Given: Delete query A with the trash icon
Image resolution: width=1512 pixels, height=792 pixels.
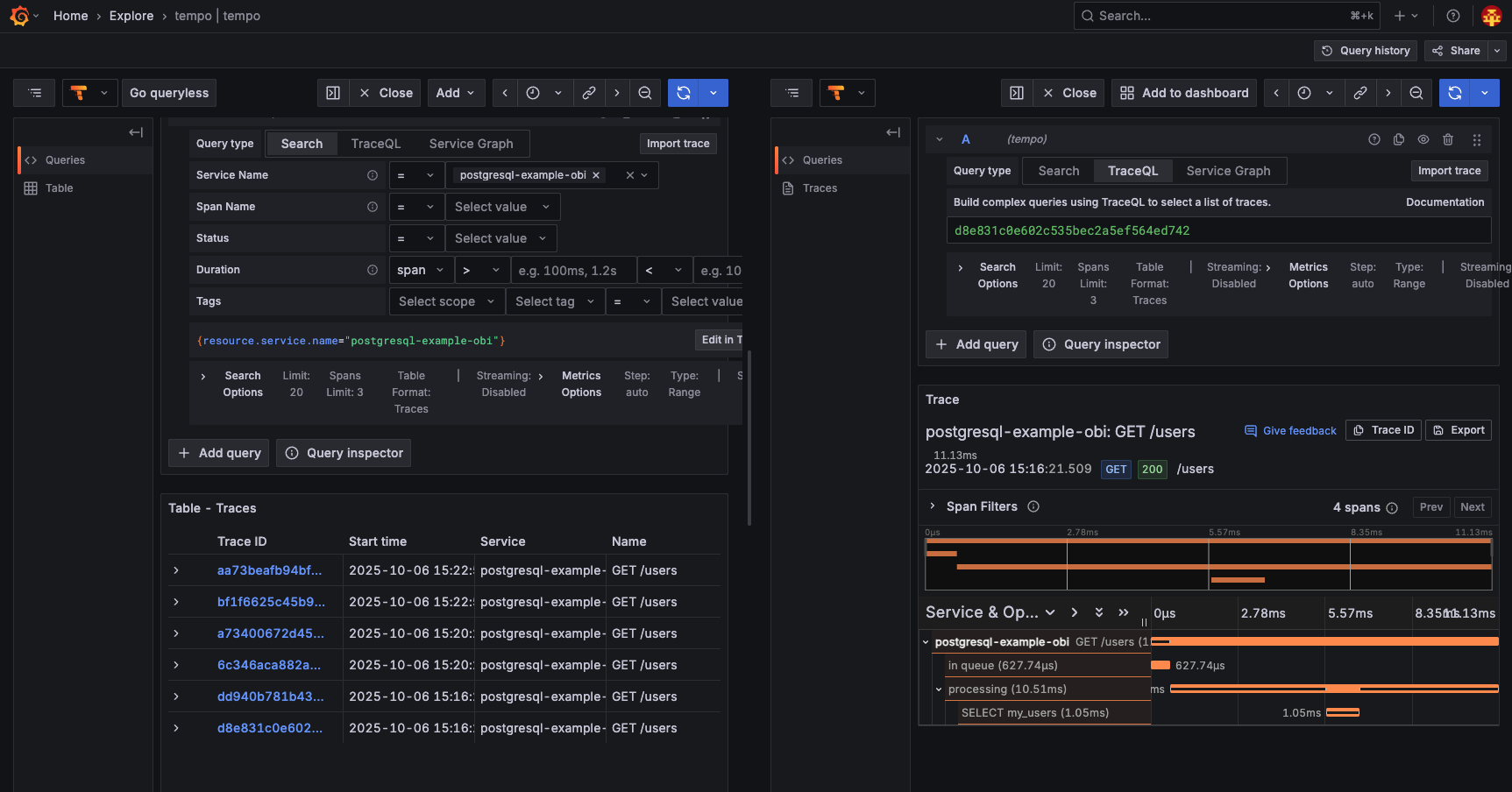Looking at the screenshot, I should point(1448,138).
